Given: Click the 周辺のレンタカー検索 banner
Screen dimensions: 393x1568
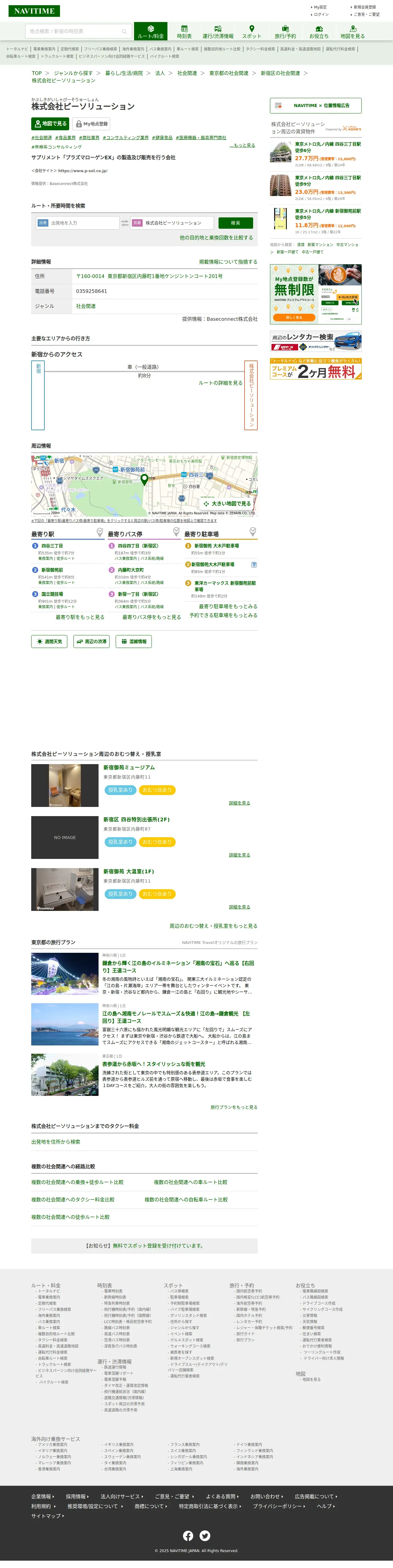Looking at the screenshot, I should click(316, 342).
